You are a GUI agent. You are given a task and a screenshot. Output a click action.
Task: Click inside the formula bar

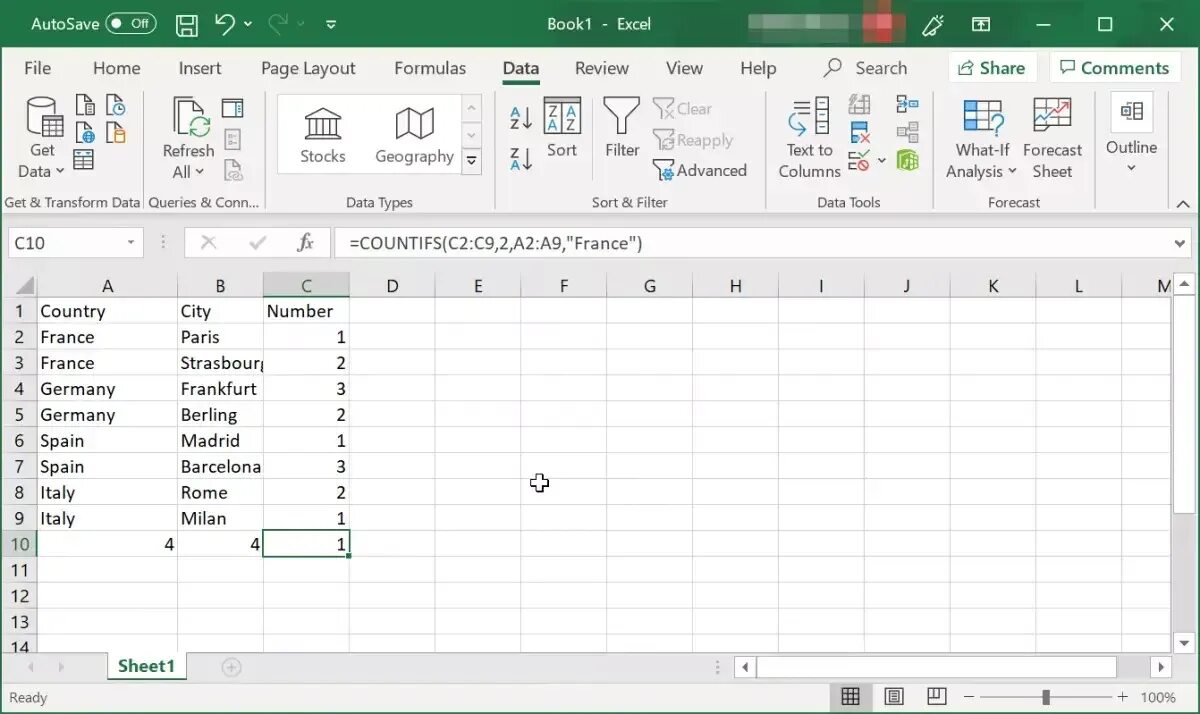[x=755, y=243]
